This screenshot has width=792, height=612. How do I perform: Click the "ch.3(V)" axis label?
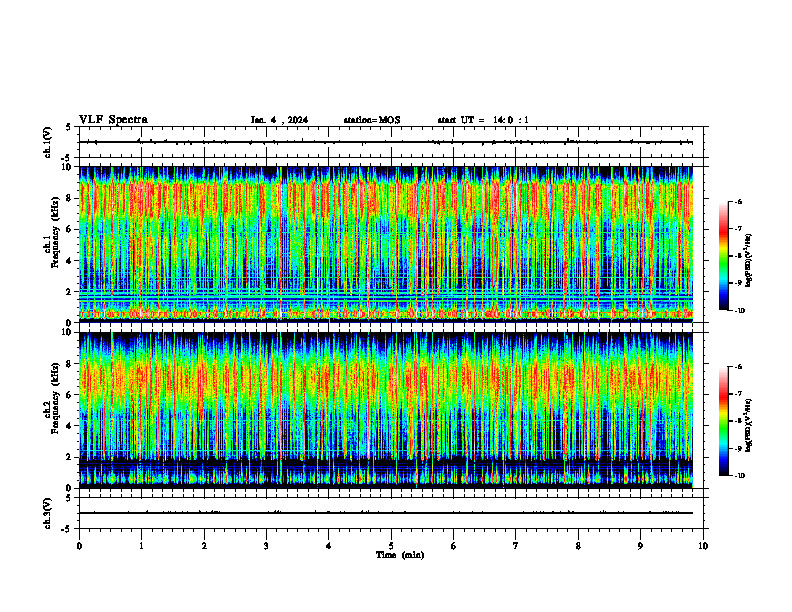47,513
